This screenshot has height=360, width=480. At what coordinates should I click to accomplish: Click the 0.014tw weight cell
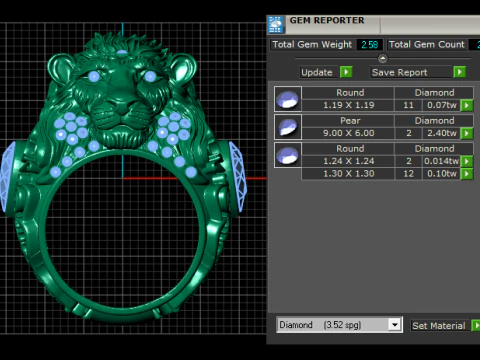click(x=441, y=161)
